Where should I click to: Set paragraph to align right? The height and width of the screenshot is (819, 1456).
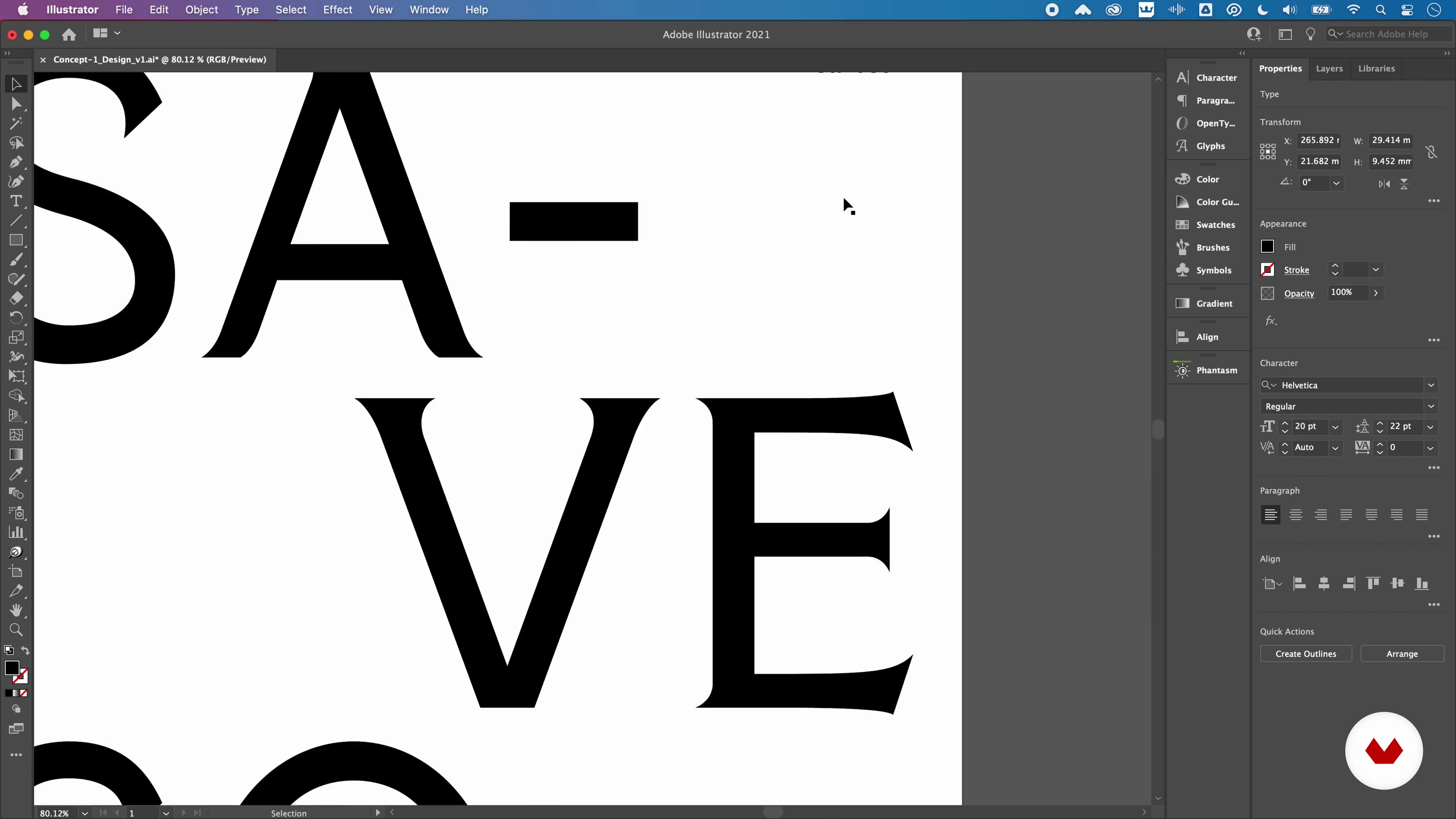coord(1321,515)
